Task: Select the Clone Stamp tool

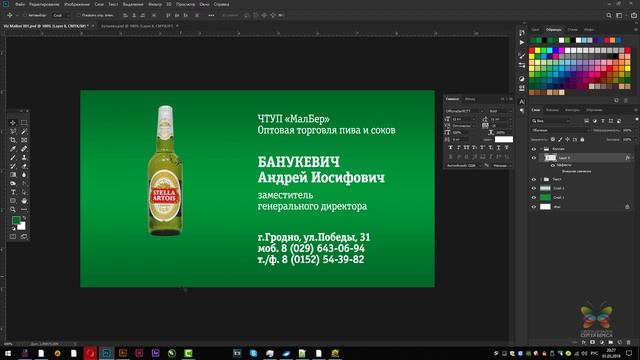Action: pos(24,158)
